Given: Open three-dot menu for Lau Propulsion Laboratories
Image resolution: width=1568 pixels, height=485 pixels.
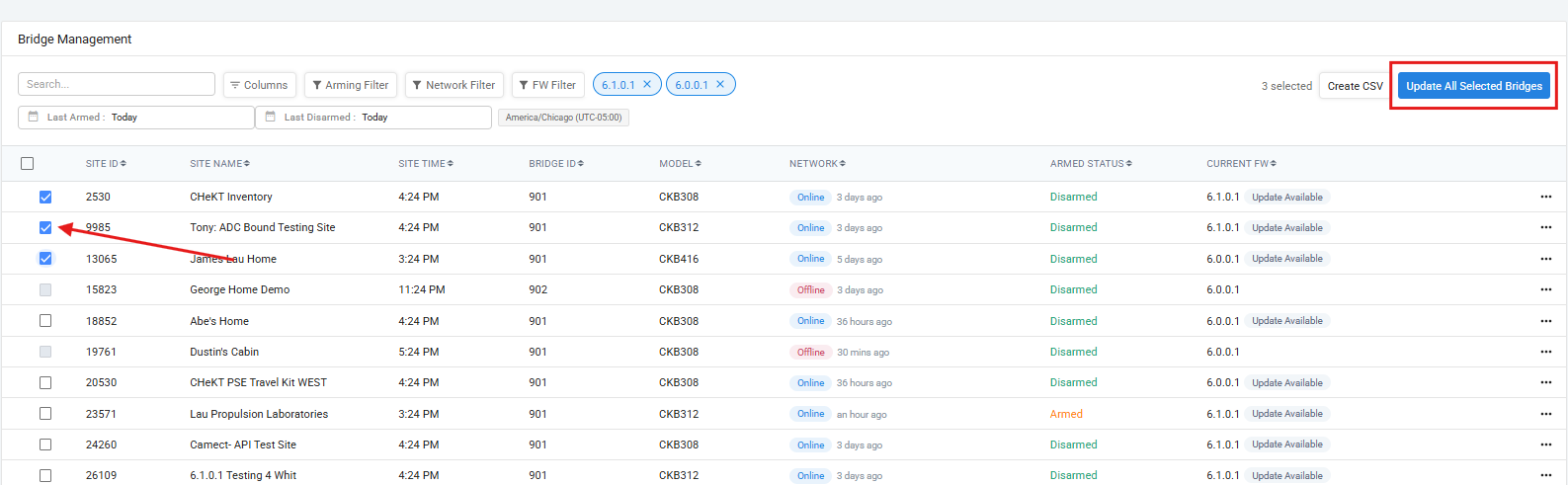Looking at the screenshot, I should (1545, 414).
